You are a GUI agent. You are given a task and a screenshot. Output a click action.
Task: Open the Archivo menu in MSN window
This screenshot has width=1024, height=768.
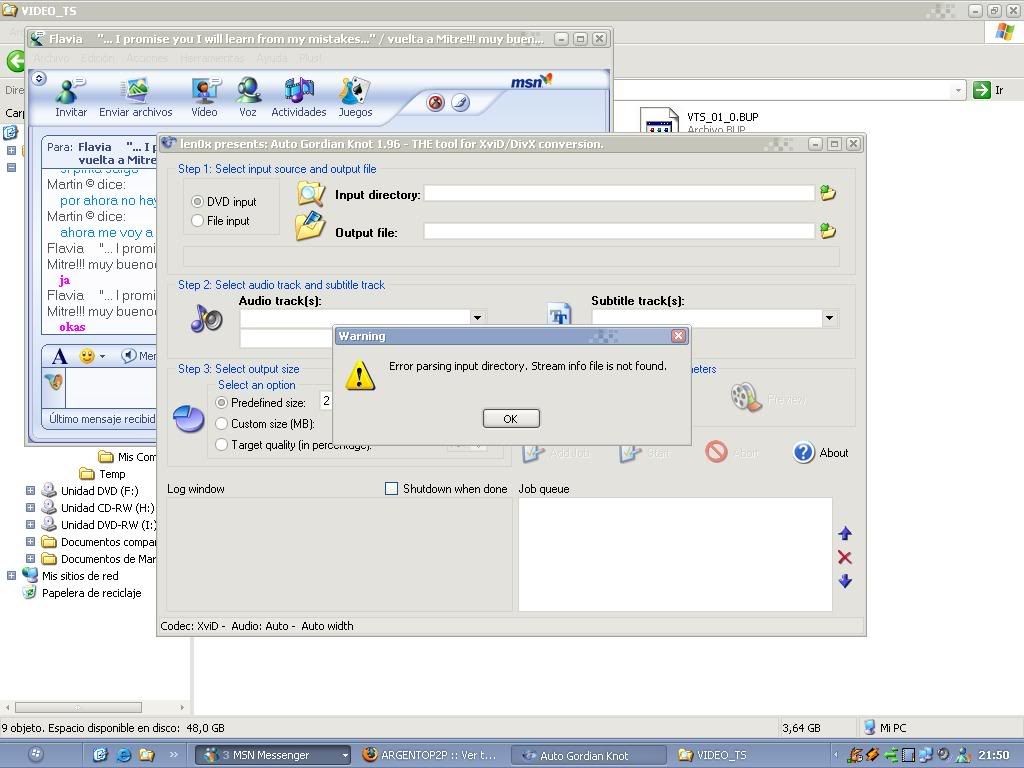pos(51,58)
